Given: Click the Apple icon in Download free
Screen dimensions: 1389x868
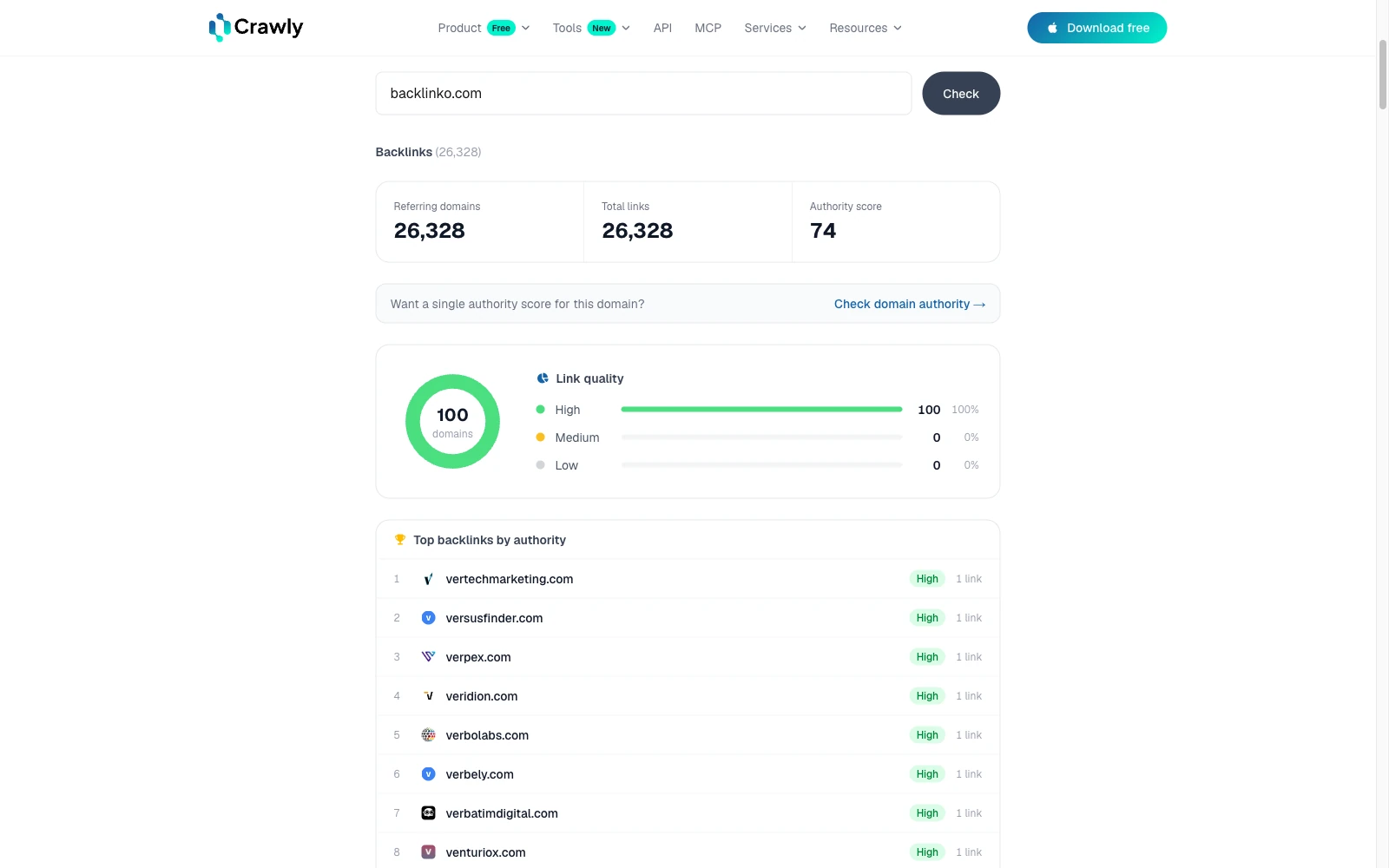Looking at the screenshot, I should 1052,28.
